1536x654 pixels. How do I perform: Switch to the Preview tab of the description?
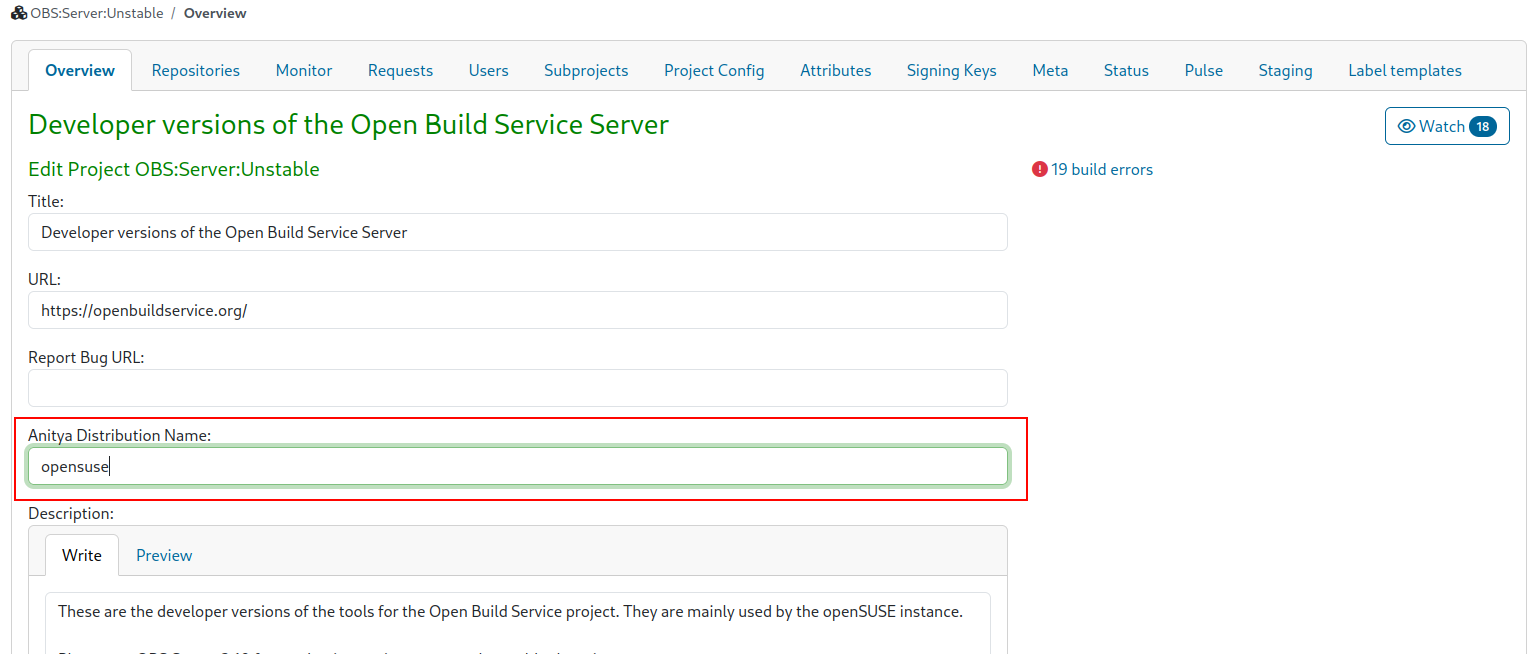(163, 555)
